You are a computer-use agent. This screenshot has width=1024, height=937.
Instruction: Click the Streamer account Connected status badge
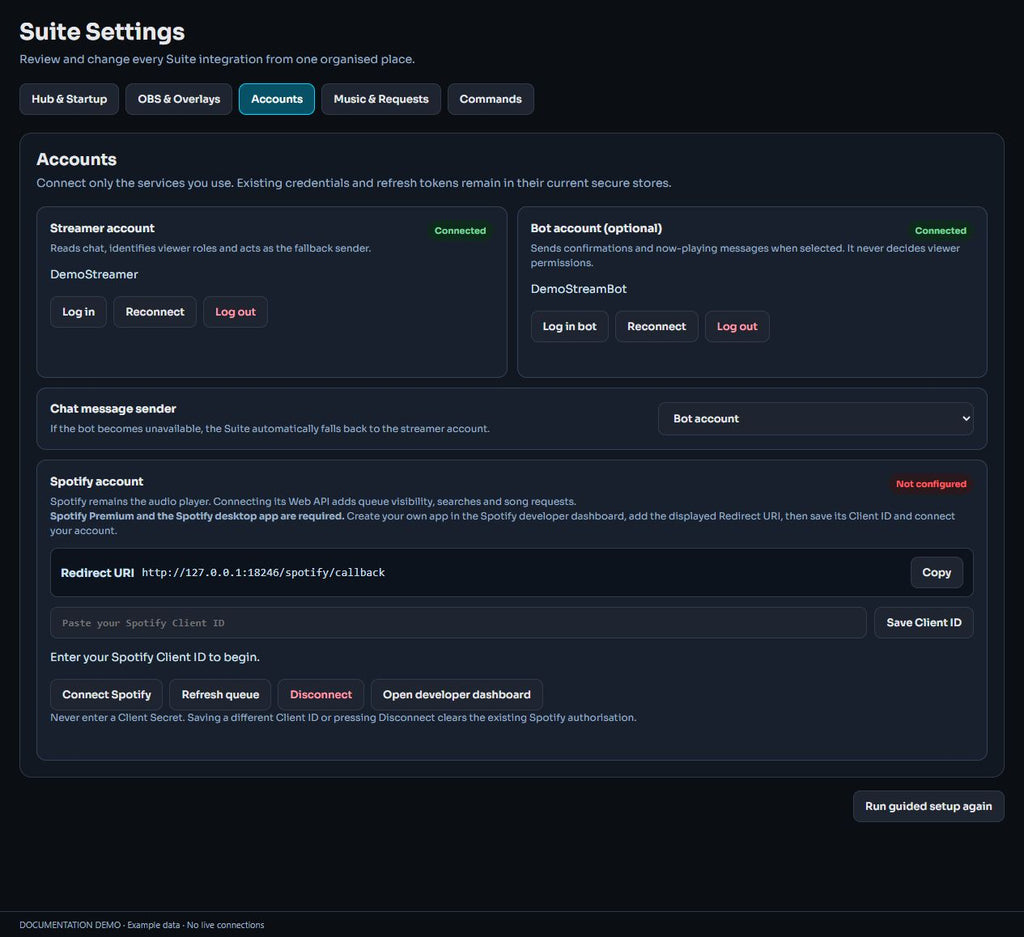click(460, 230)
